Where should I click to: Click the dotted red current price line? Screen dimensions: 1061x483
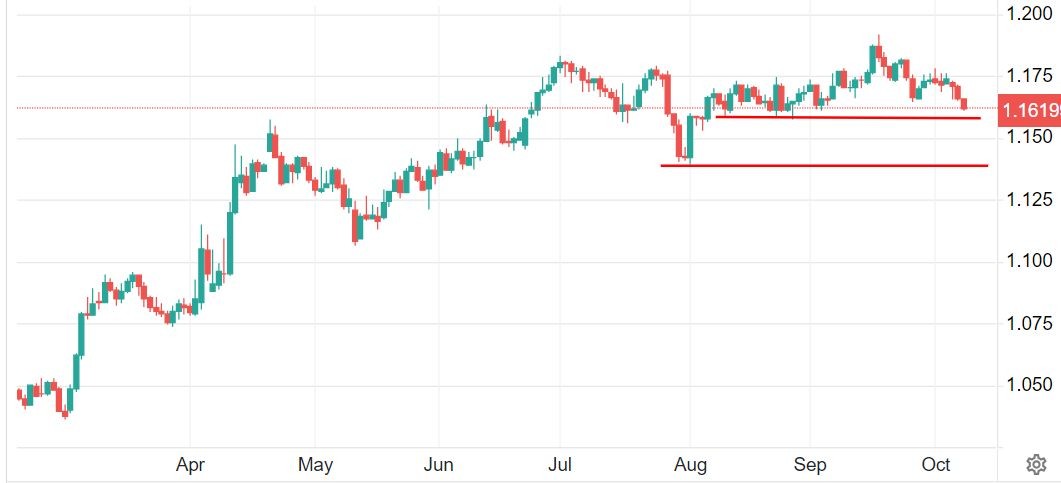click(300, 108)
